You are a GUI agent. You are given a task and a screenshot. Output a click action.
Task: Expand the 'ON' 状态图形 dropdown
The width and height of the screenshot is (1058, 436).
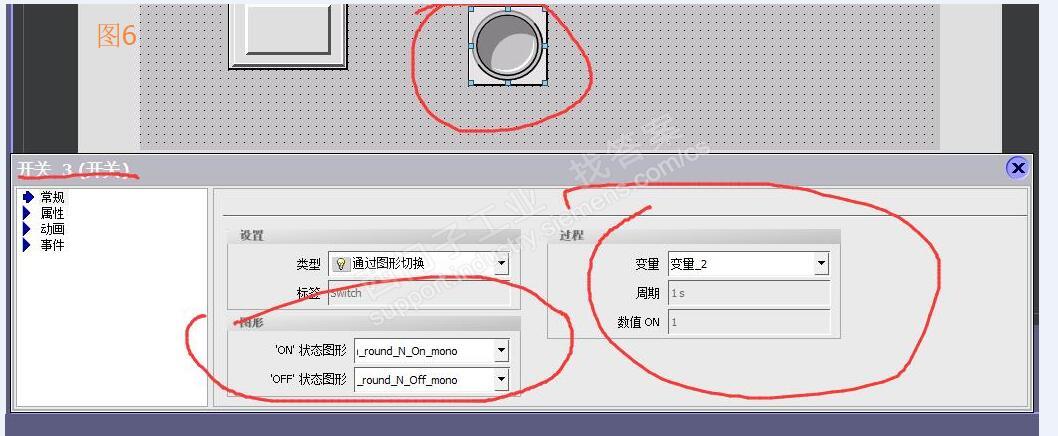click(501, 350)
